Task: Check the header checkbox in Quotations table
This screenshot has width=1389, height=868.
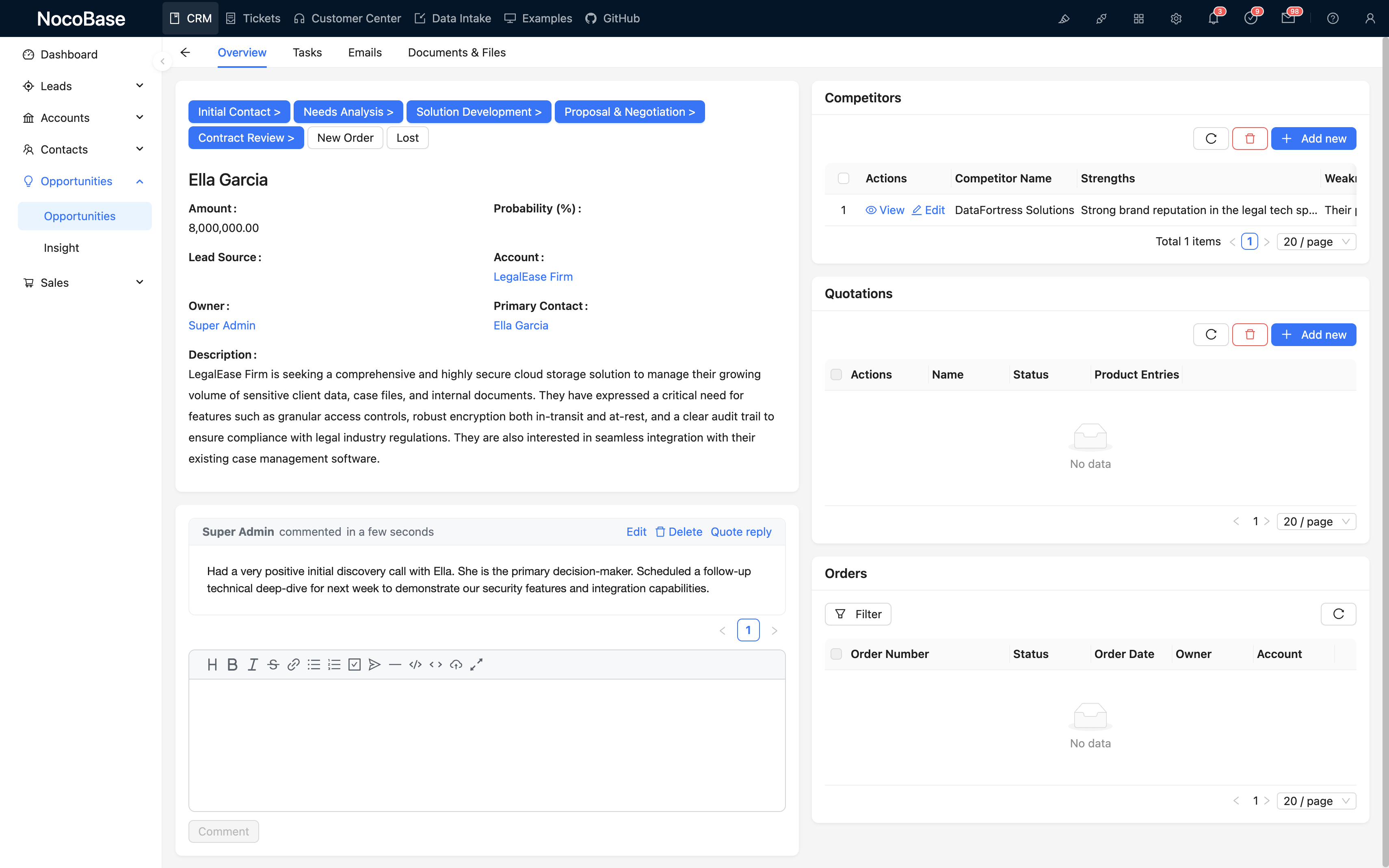Action: coord(836,374)
